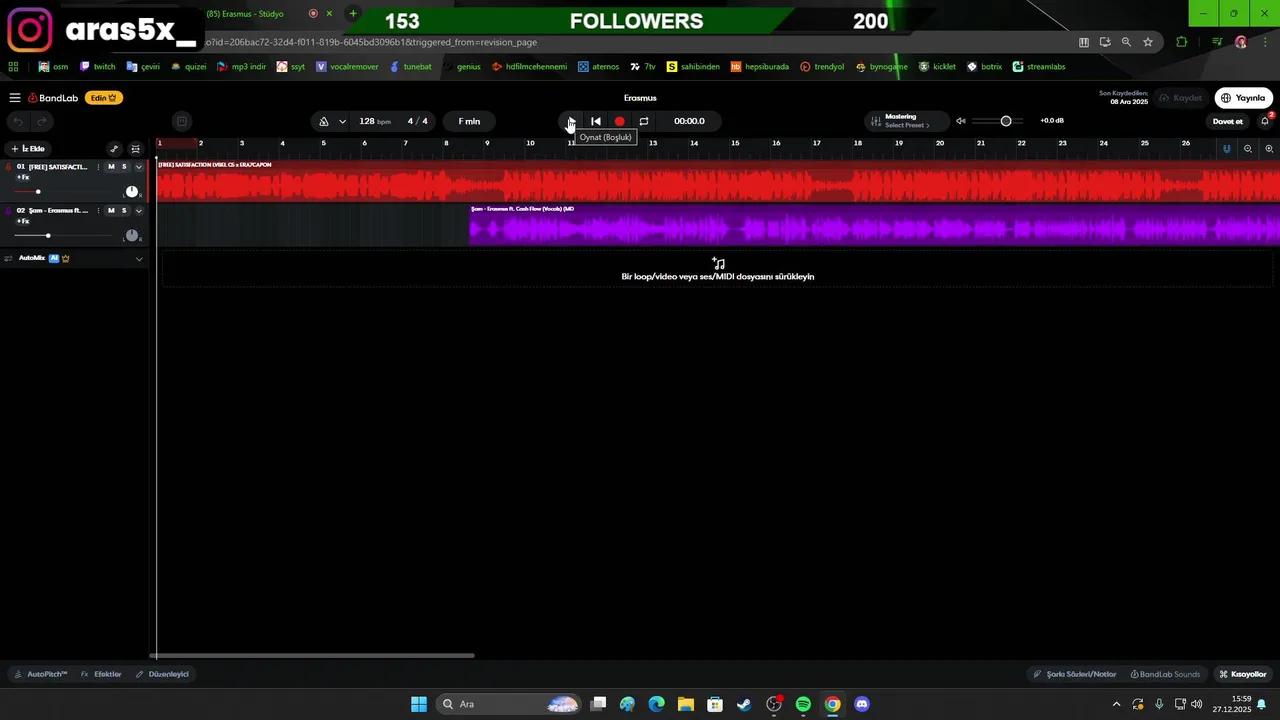Open the metronome settings dropdown arrow
Image resolution: width=1280 pixels, height=720 pixels.
click(x=342, y=121)
